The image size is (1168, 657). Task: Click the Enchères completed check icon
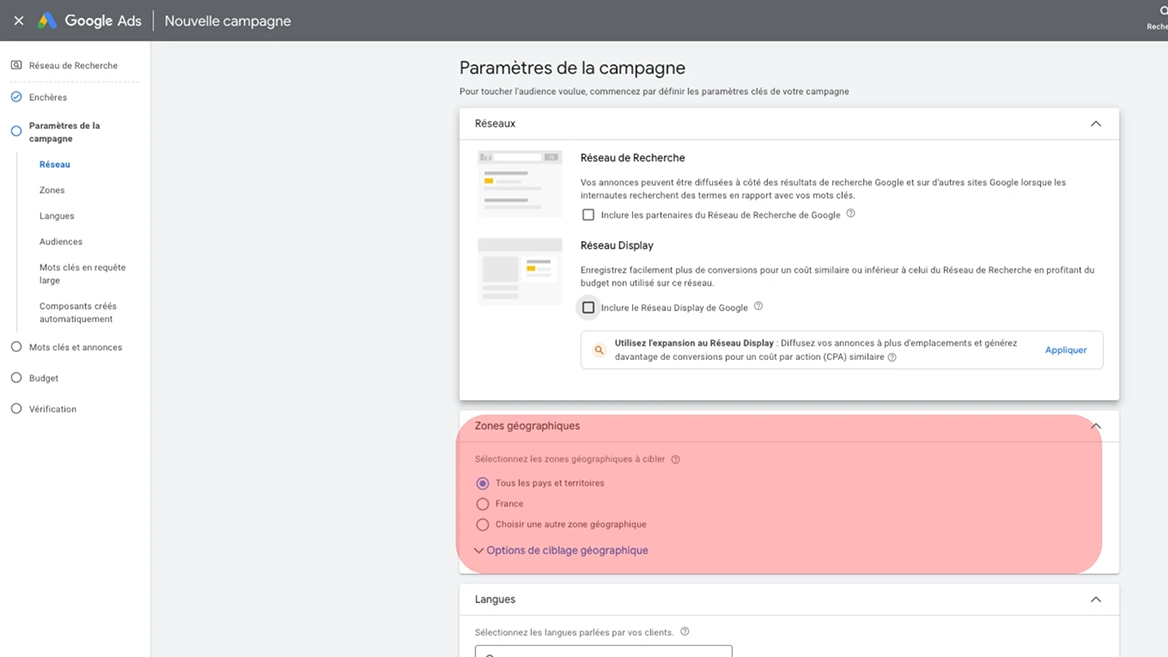click(16, 97)
